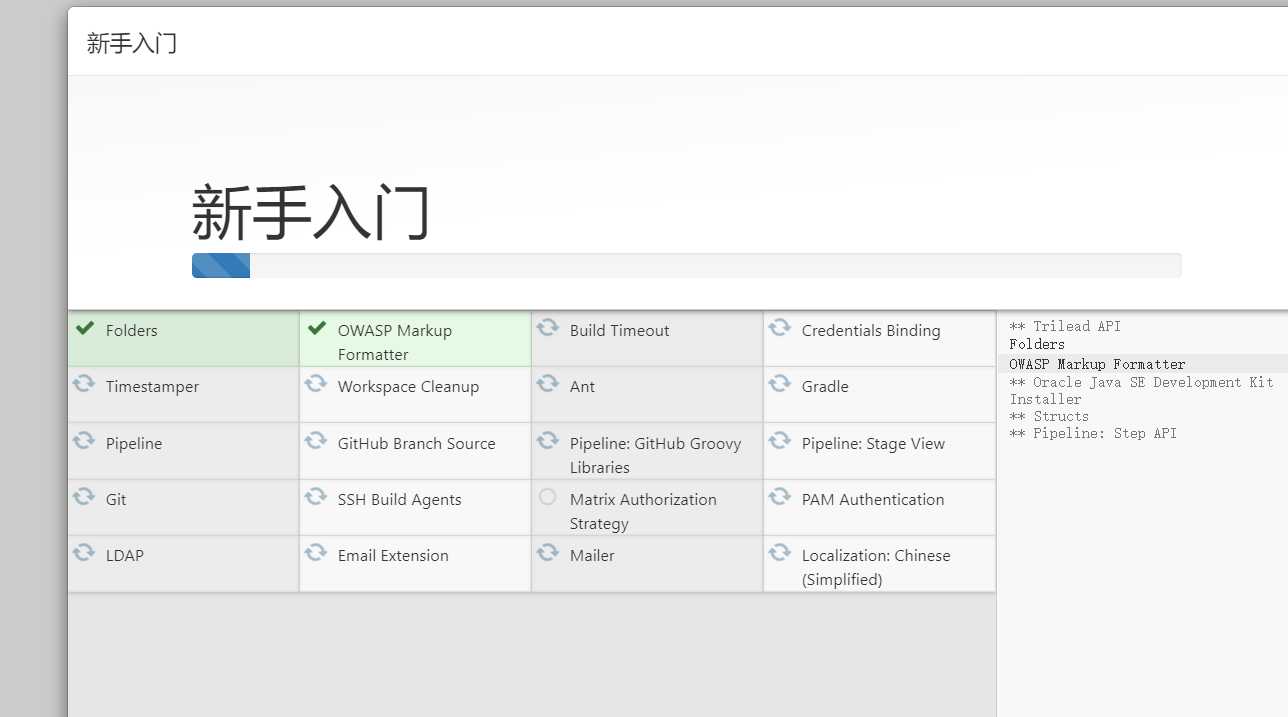
Task: Select the ** Pipeline: Step API log line
Action: pyautogui.click(x=1093, y=434)
